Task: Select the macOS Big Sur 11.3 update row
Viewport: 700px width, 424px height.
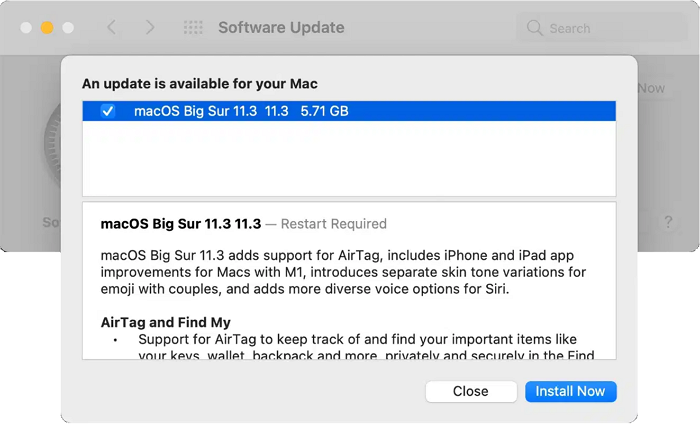Action: pyautogui.click(x=450, y=111)
